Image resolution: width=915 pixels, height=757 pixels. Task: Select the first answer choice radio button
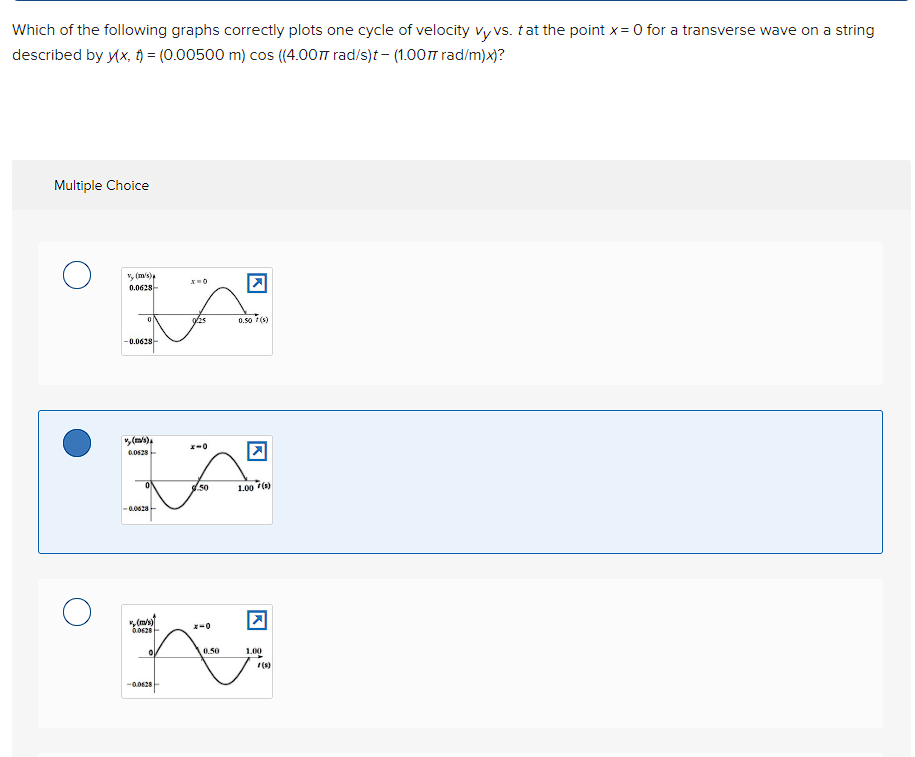pyautogui.click(x=77, y=274)
